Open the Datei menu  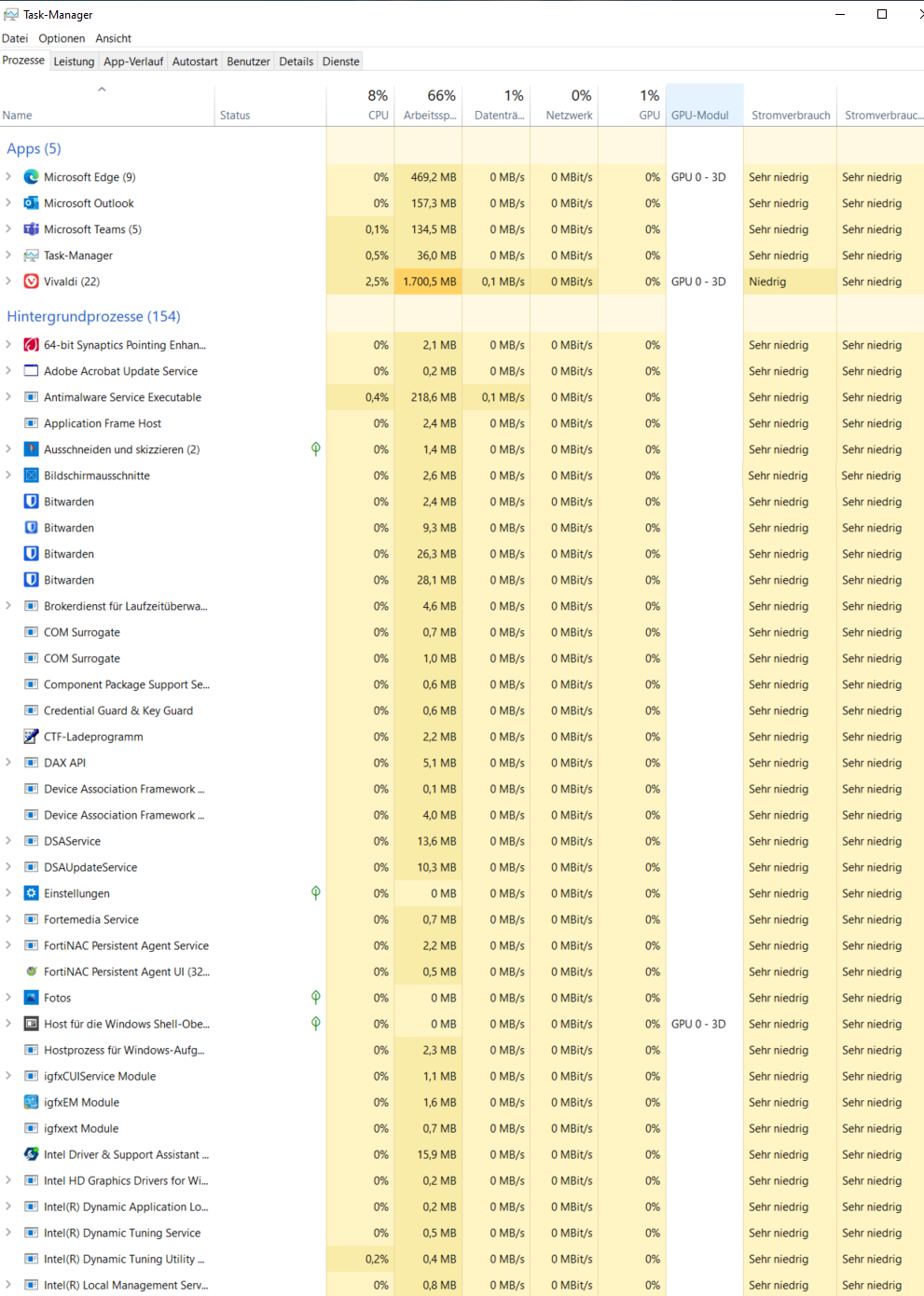15,38
